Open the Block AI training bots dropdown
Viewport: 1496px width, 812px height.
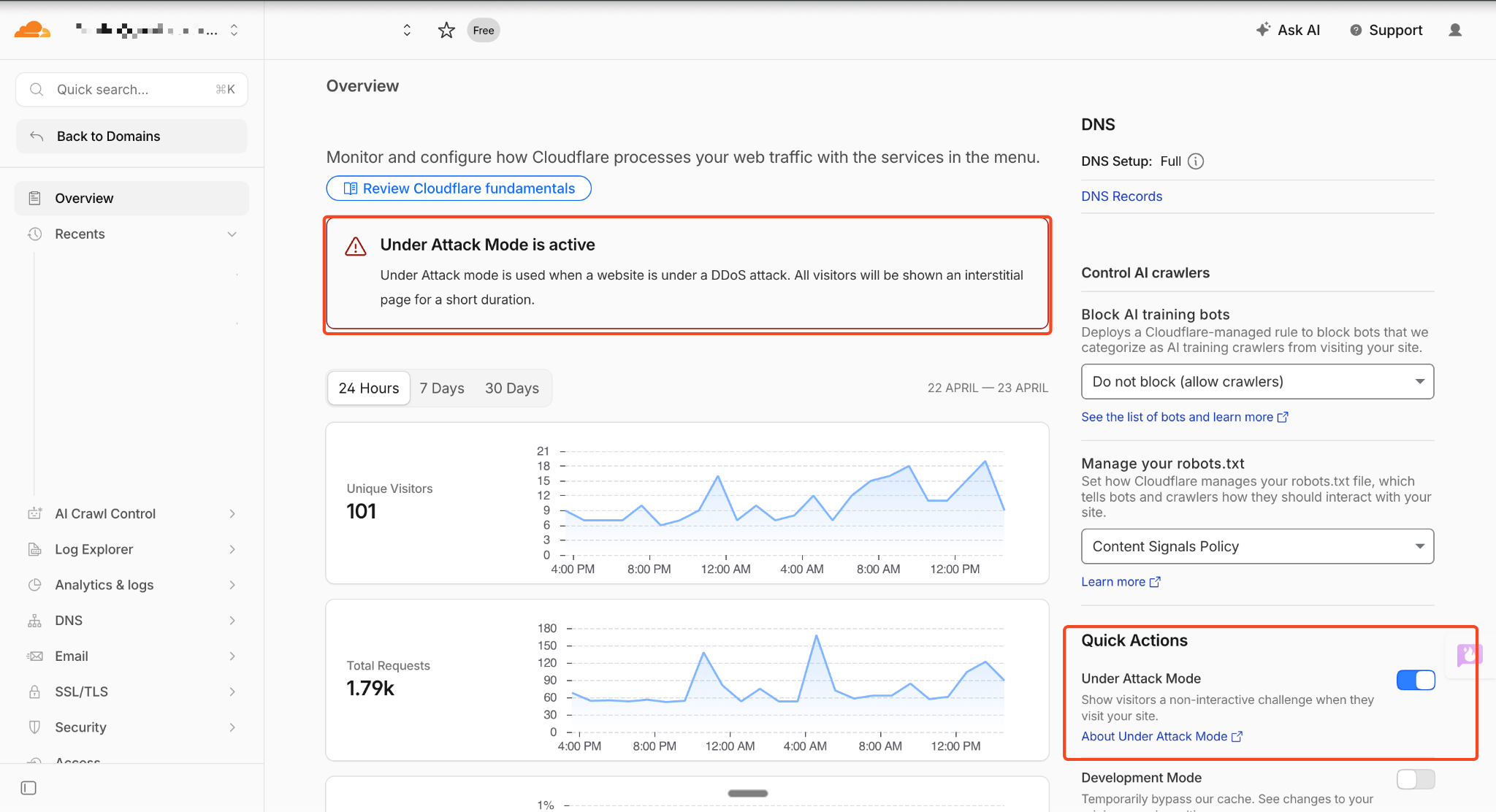pos(1256,381)
